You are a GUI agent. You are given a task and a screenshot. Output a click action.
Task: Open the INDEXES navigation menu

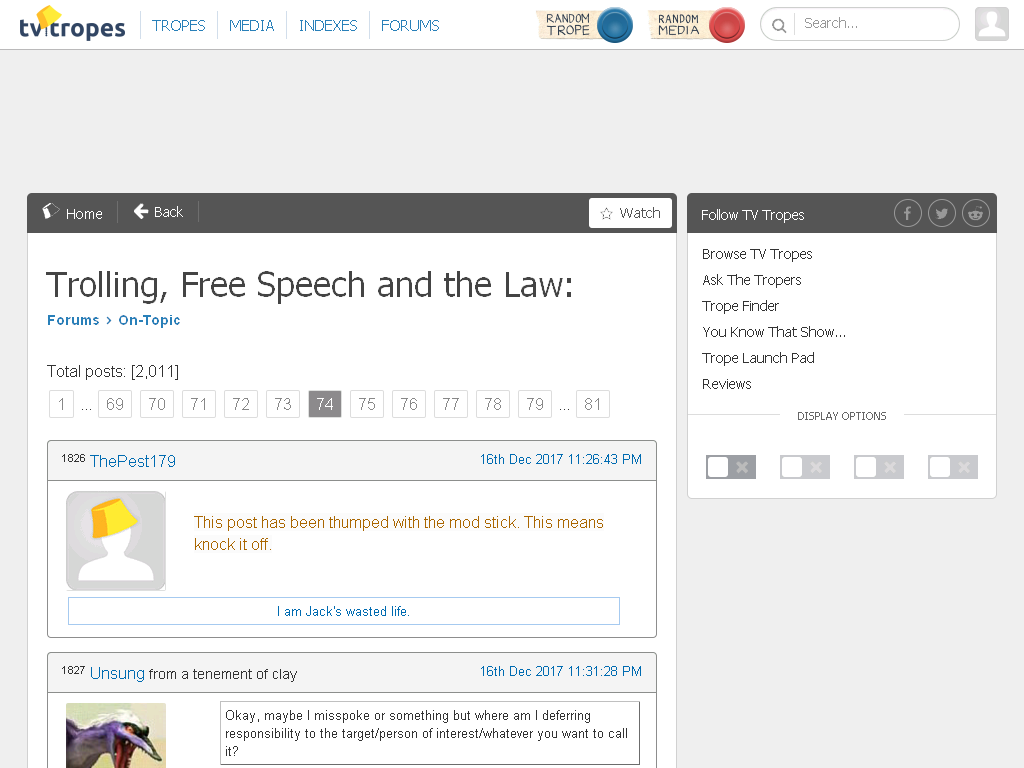coord(328,25)
